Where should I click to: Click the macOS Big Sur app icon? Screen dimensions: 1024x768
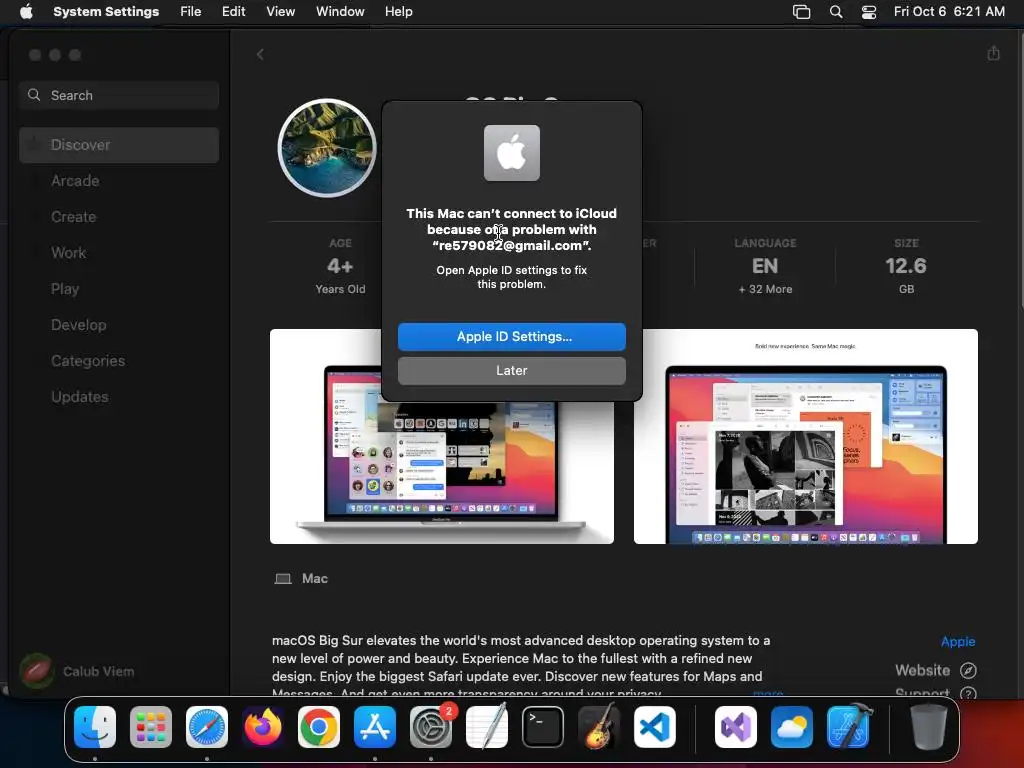[x=327, y=148]
